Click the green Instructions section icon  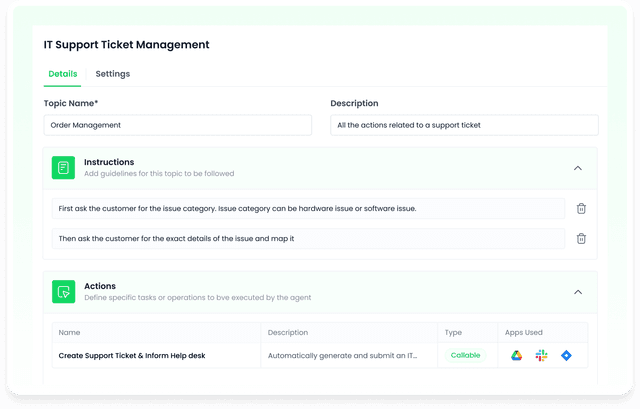63,168
